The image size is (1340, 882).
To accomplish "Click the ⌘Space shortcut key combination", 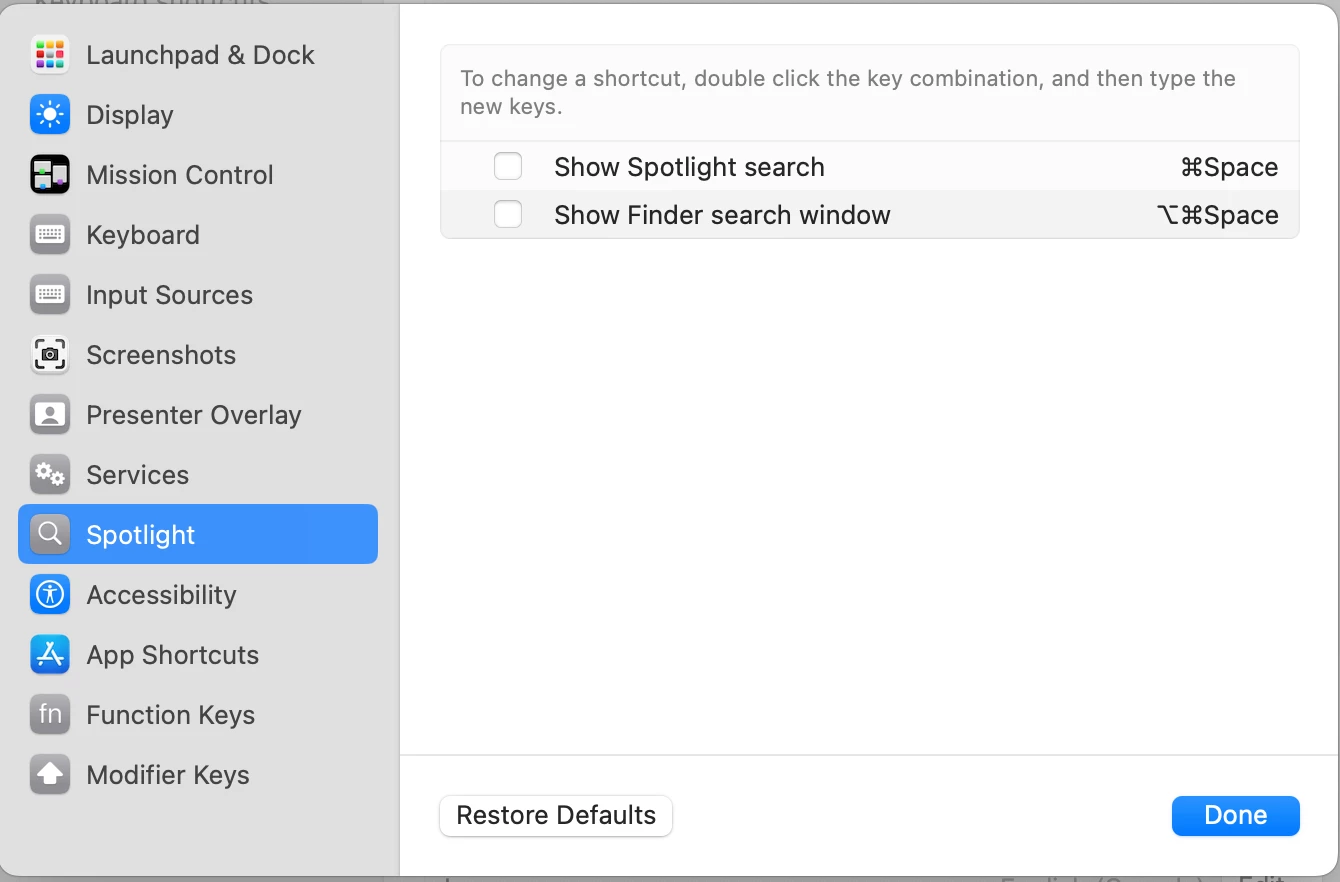I will (1229, 167).
